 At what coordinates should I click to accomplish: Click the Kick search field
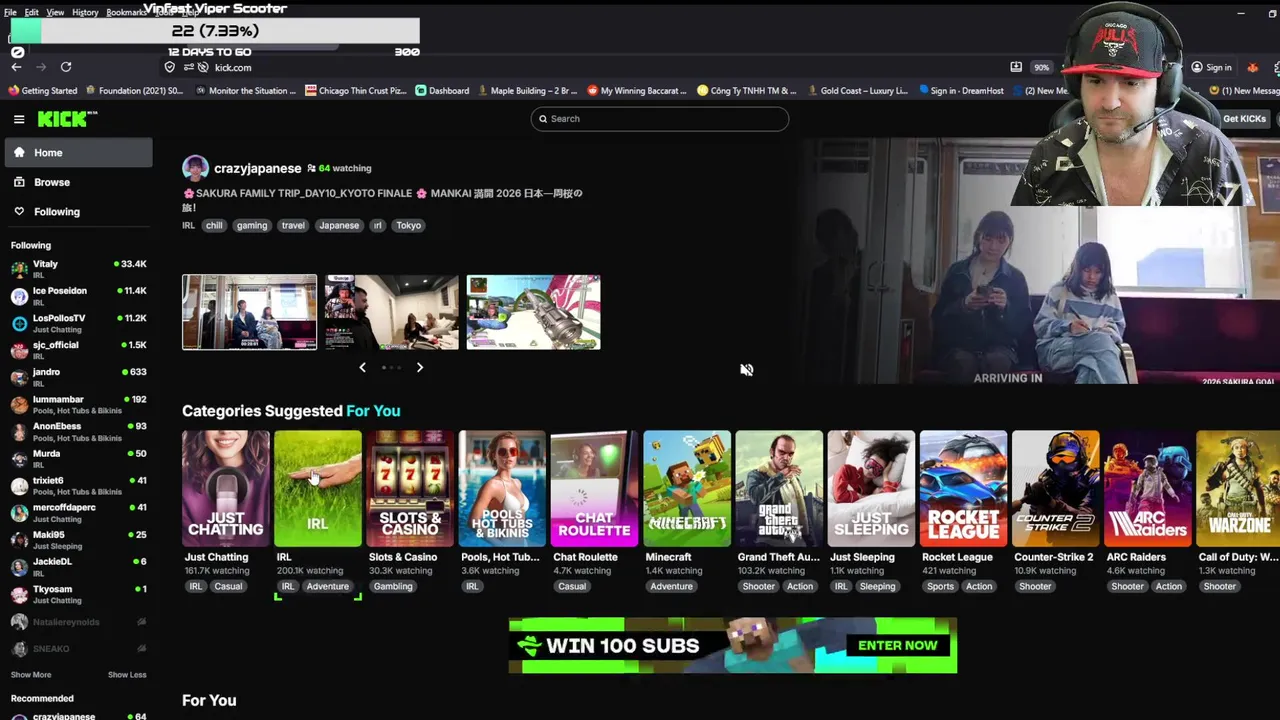click(x=660, y=119)
